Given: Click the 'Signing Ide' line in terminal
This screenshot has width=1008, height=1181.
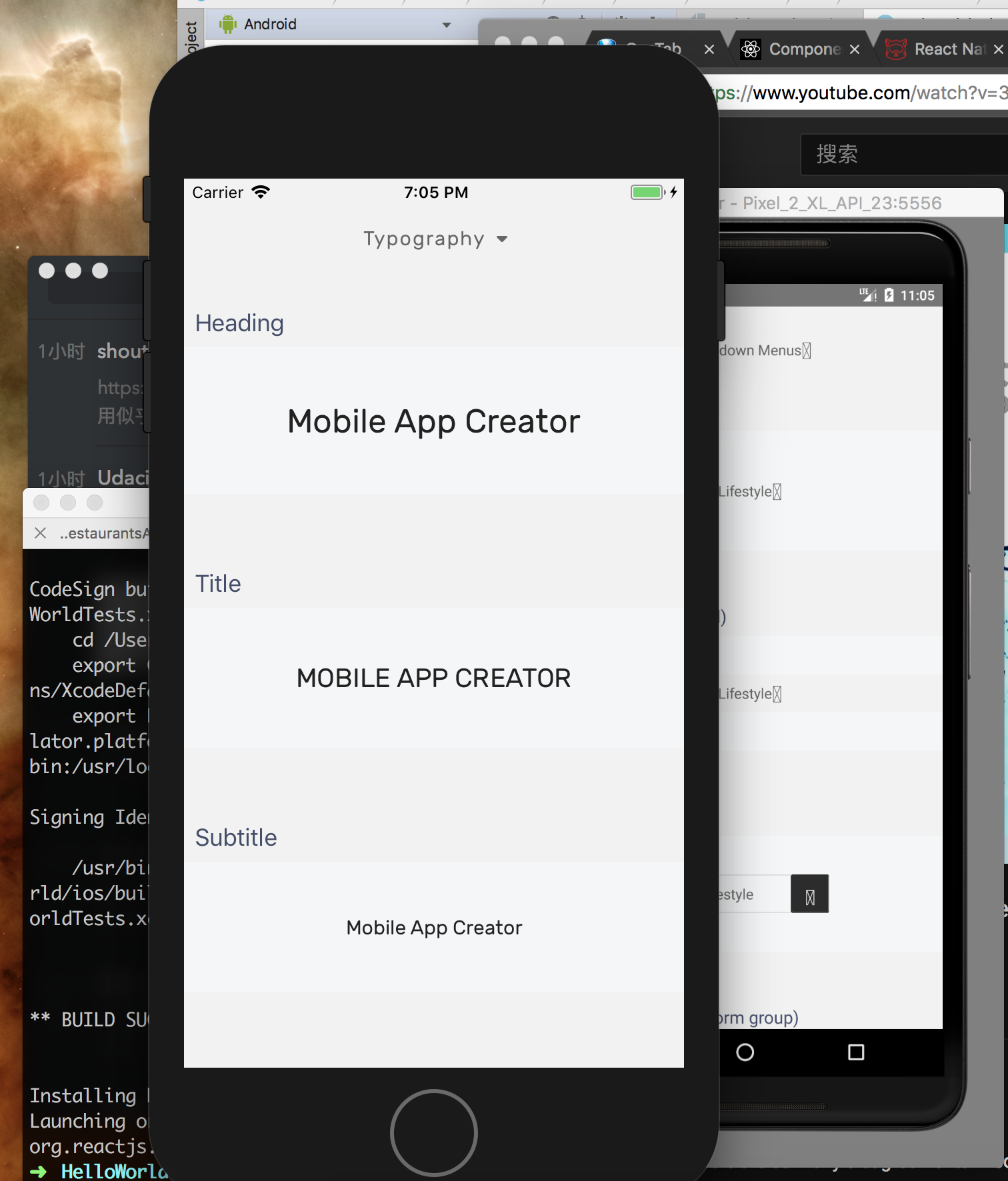Looking at the screenshot, I should (x=89, y=817).
